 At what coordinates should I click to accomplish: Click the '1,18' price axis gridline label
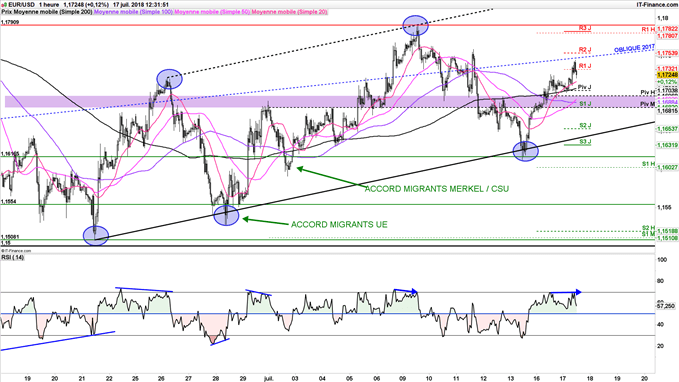[x=663, y=18]
